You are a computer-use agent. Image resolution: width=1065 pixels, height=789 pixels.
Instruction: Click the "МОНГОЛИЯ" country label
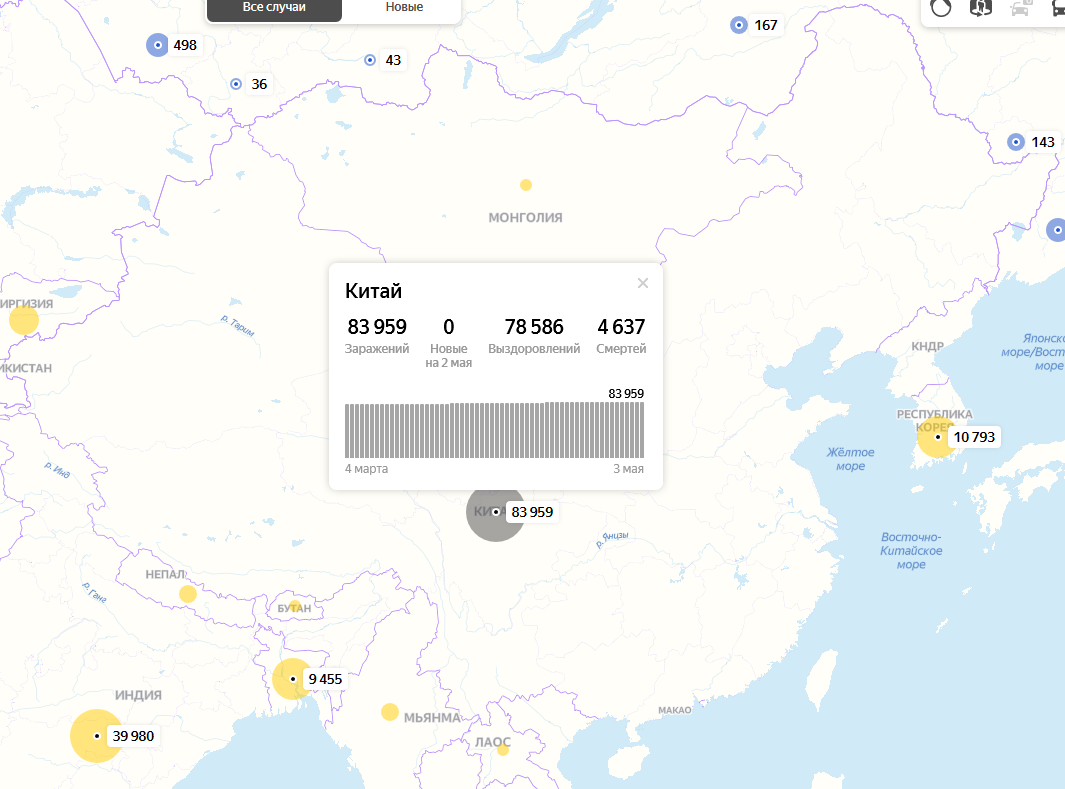(526, 218)
